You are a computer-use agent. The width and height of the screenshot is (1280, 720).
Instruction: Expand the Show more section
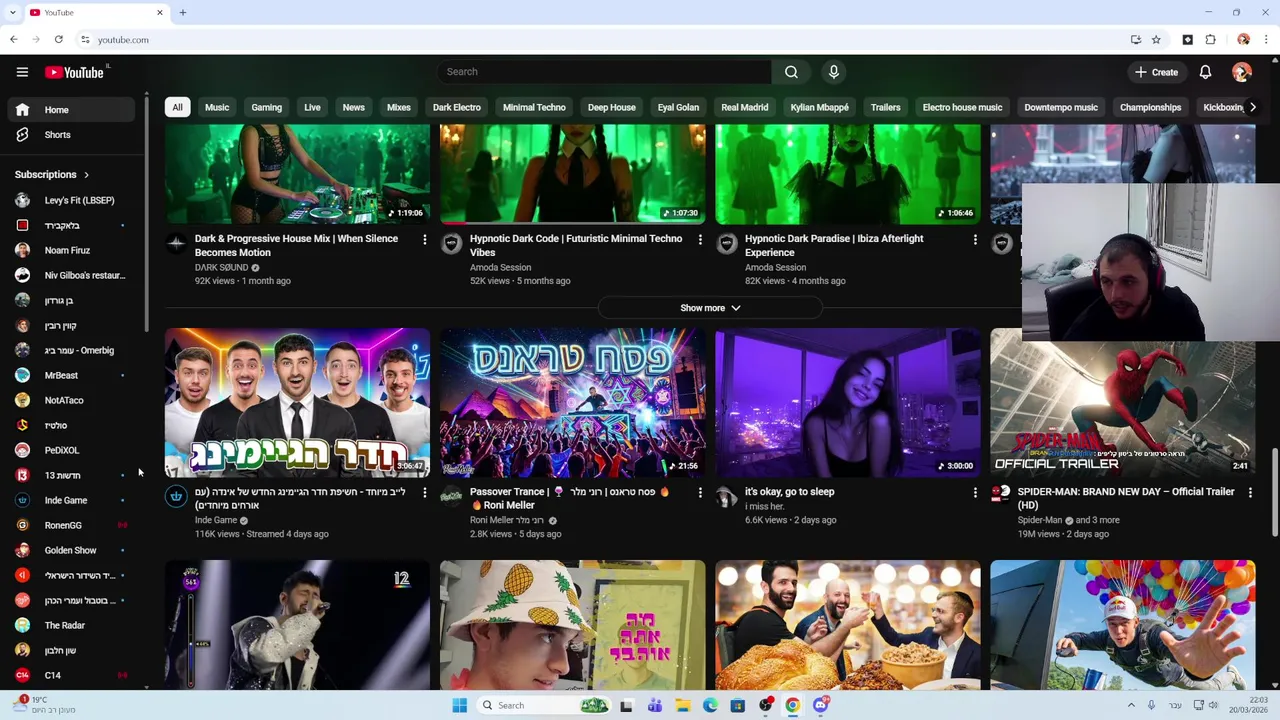click(710, 308)
